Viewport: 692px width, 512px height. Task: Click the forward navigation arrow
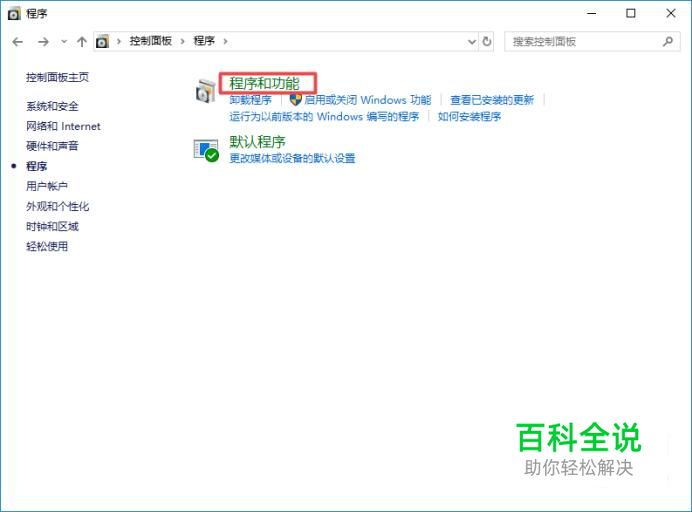[x=43, y=42]
